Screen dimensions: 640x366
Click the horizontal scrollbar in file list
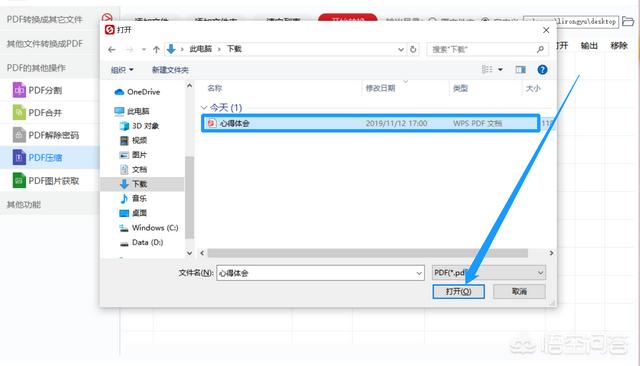click(367, 253)
